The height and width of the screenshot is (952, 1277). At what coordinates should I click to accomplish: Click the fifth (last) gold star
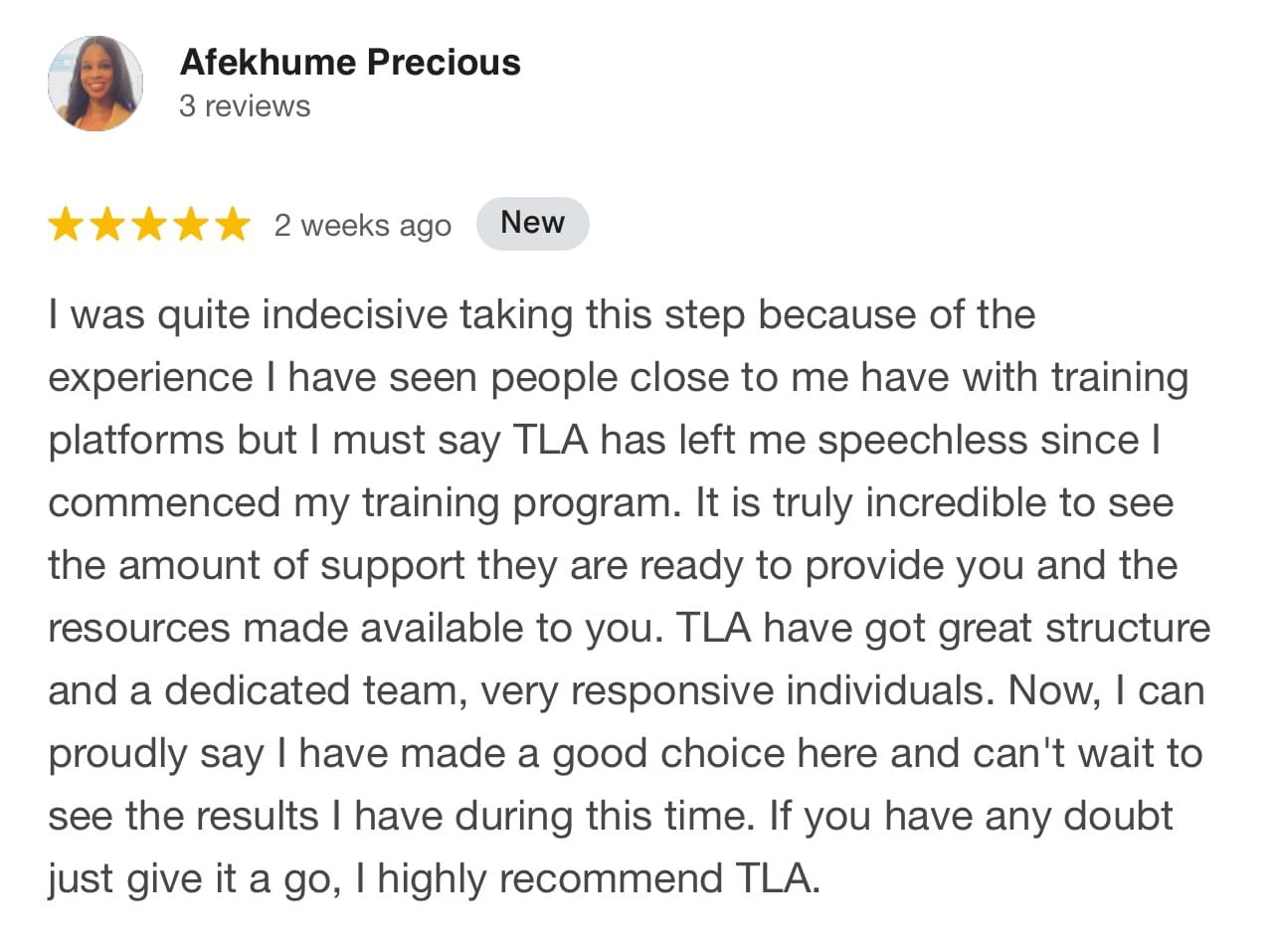click(233, 225)
